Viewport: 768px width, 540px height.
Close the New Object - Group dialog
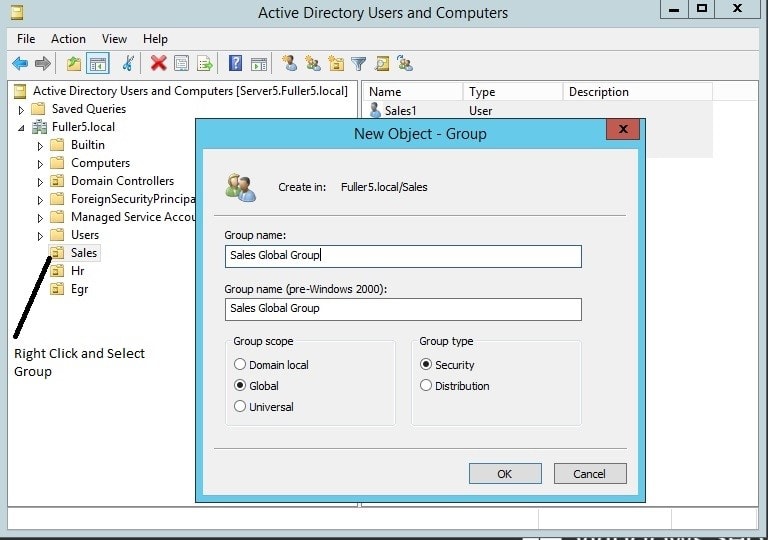[623, 129]
